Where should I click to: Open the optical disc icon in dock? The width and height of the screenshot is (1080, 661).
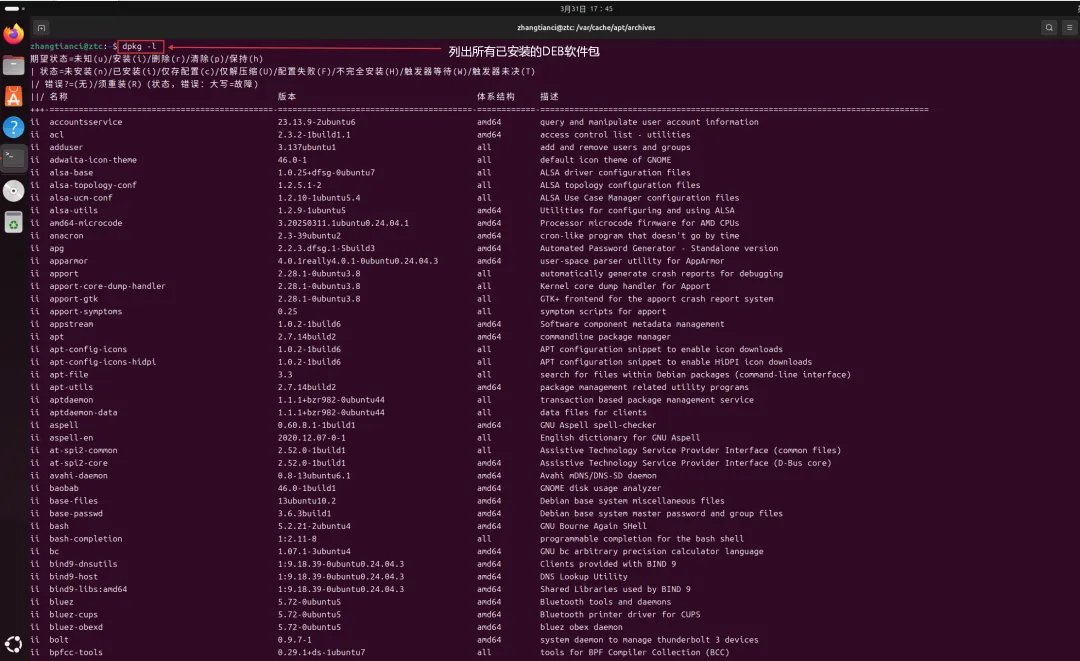tap(14, 191)
